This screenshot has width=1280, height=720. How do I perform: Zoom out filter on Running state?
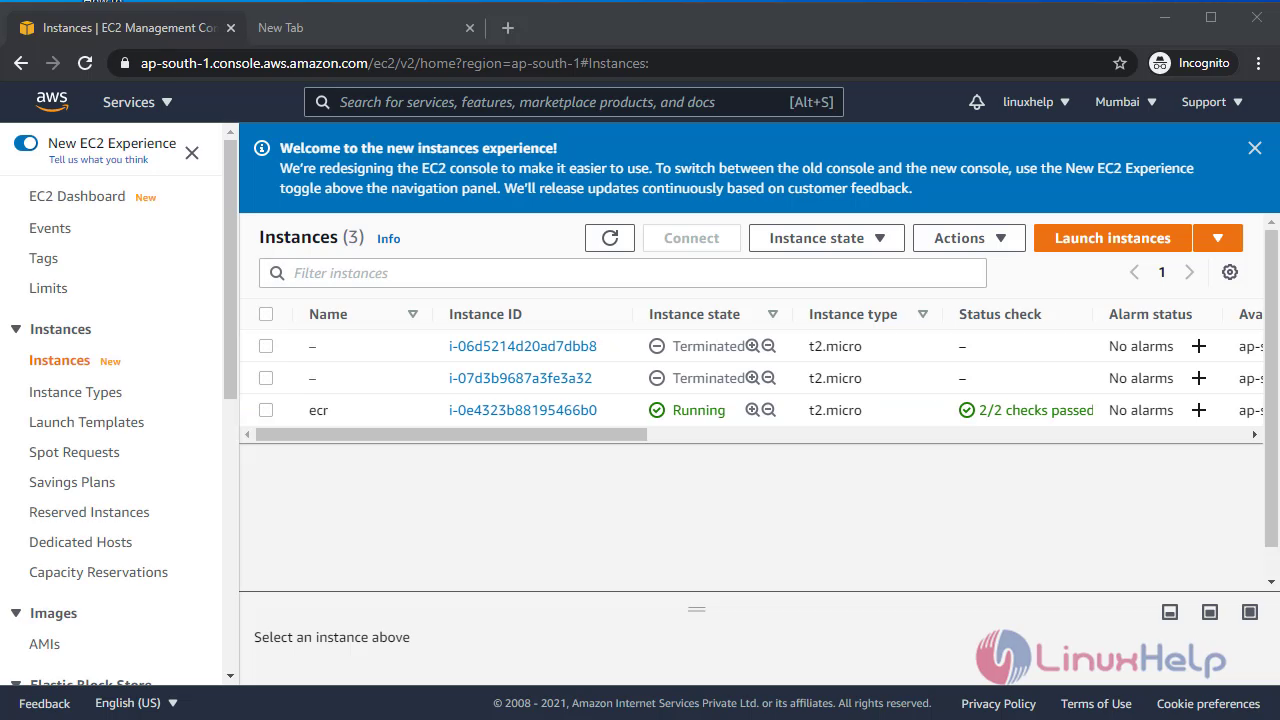[769, 410]
